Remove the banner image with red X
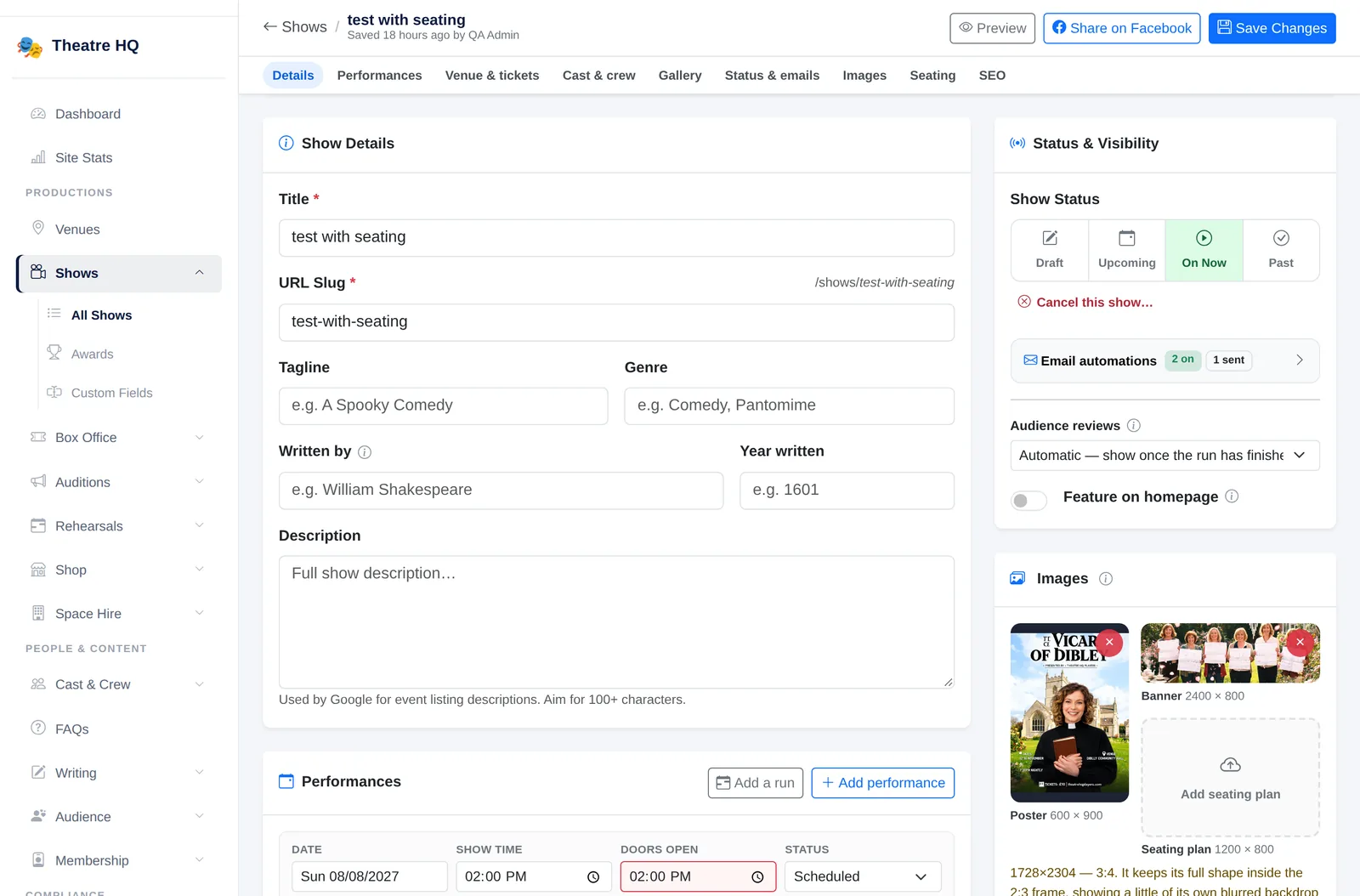Screen dimensions: 1360x896 (x=1300, y=642)
